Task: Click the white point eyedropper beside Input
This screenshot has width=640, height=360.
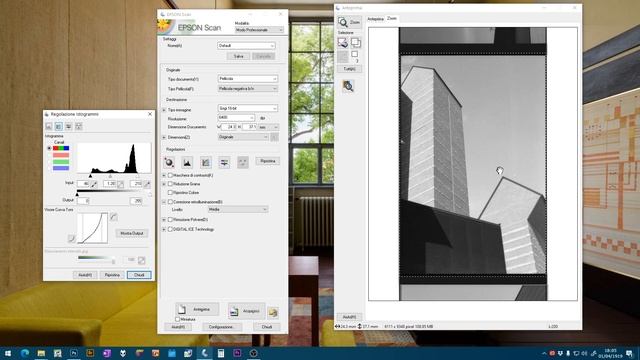Action: pos(147,184)
